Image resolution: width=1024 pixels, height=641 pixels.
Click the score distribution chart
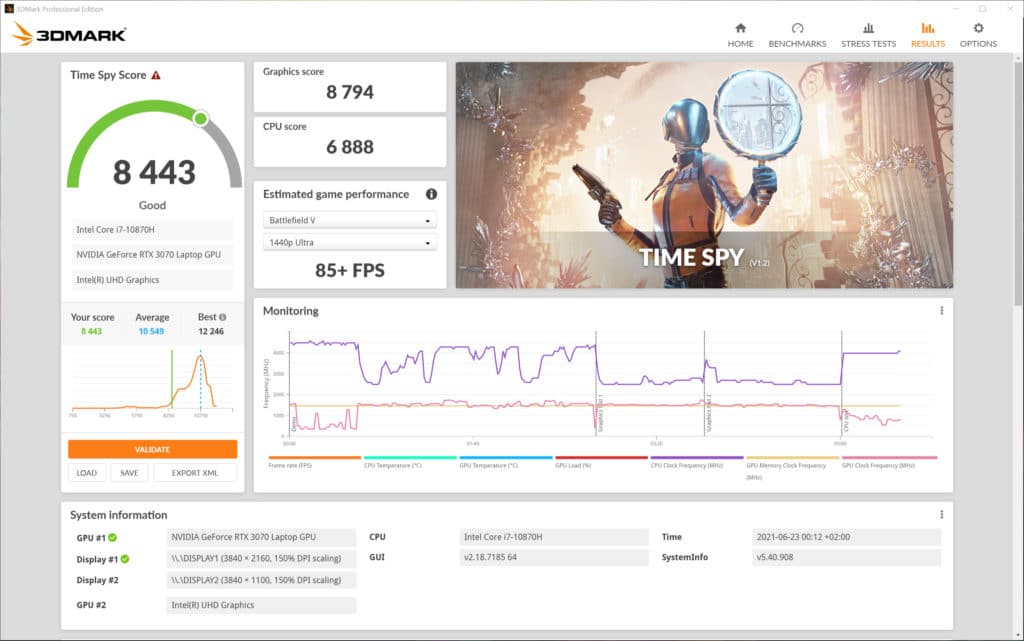pyautogui.click(x=152, y=382)
